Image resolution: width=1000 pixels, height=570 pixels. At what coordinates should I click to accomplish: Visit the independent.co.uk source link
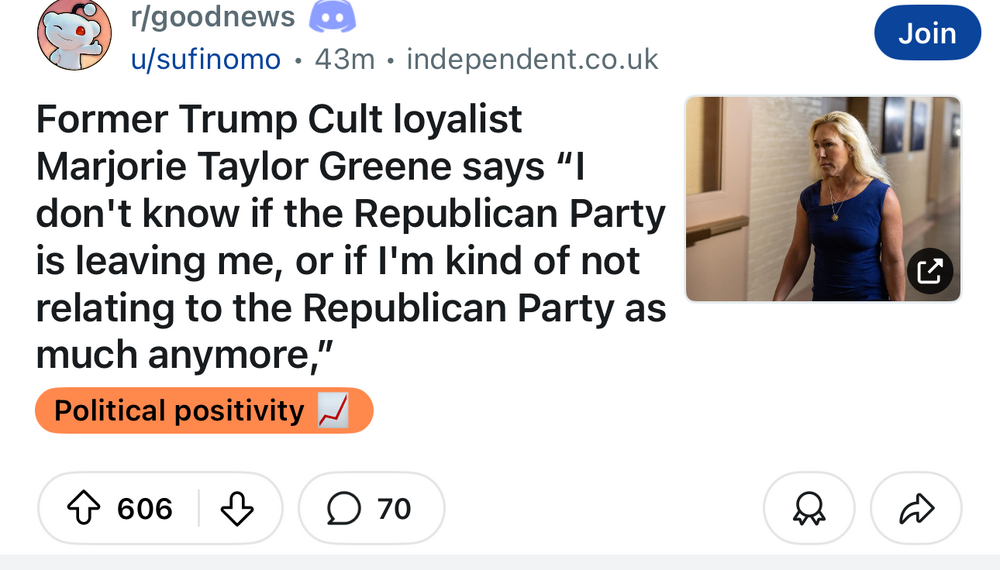click(x=532, y=60)
